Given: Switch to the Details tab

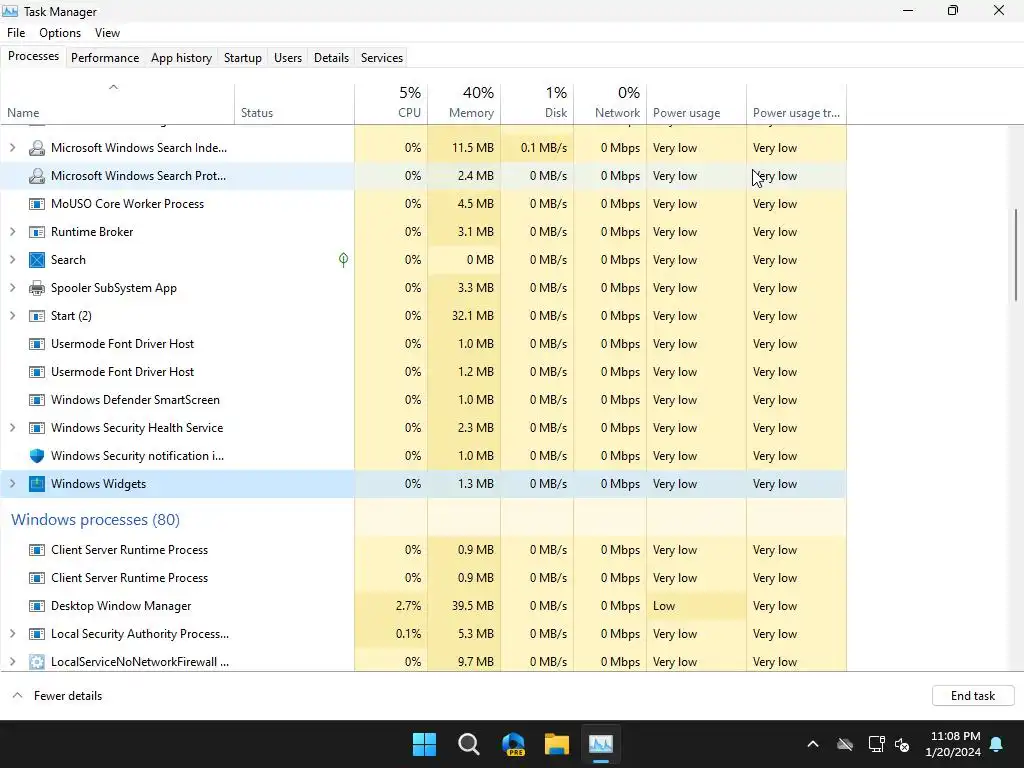Looking at the screenshot, I should click(x=331, y=57).
